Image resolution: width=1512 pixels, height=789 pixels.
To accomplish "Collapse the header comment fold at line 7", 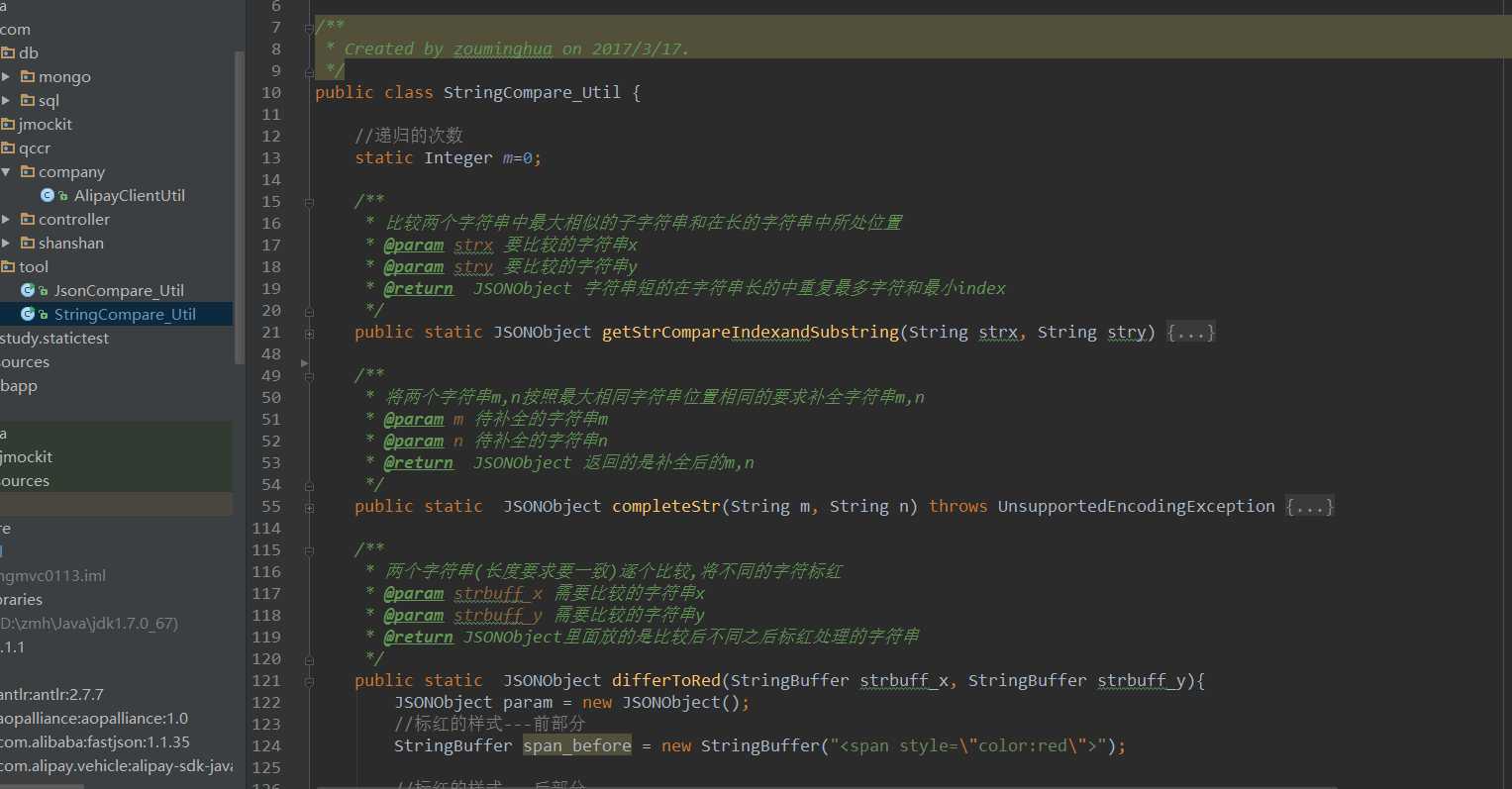I will pyautogui.click(x=309, y=28).
